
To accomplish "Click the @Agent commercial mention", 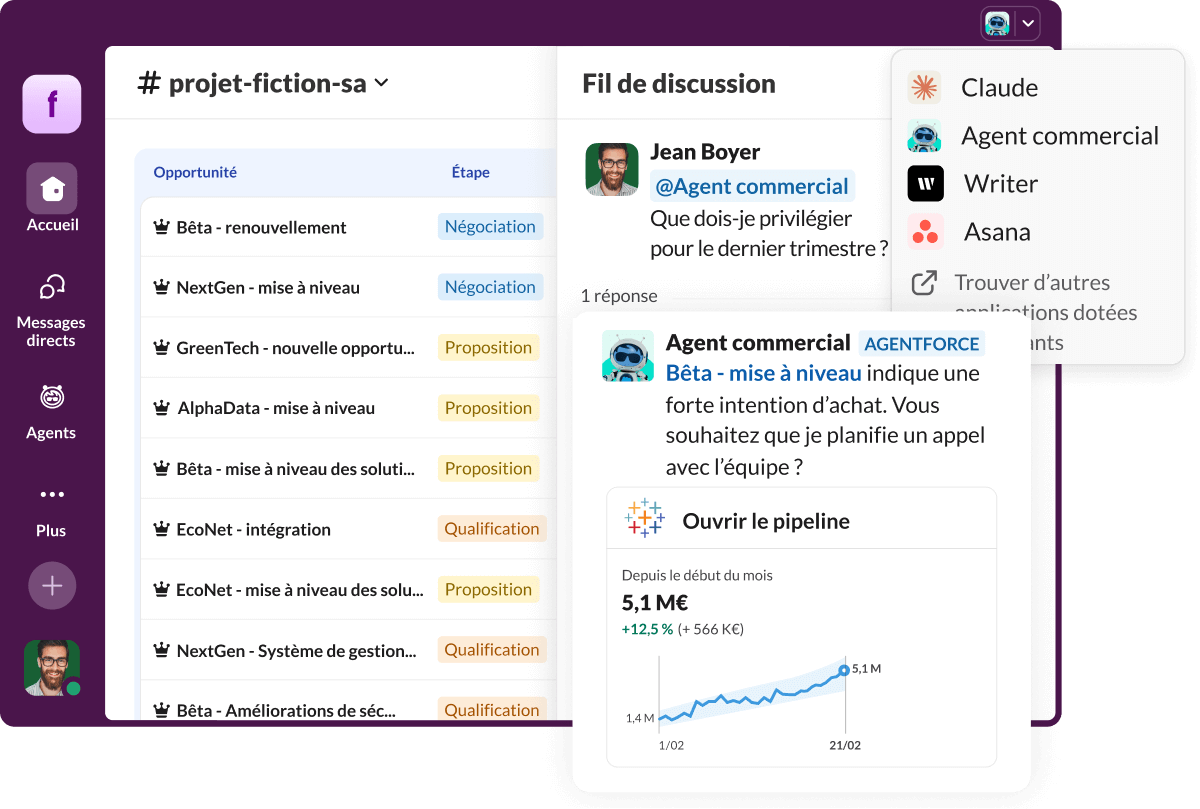I will 752,186.
